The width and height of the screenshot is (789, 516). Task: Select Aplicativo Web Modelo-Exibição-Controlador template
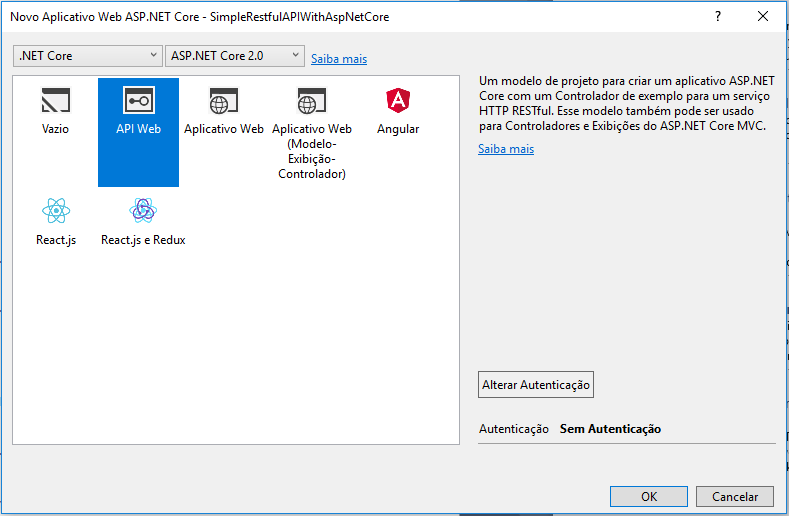pyautogui.click(x=312, y=132)
